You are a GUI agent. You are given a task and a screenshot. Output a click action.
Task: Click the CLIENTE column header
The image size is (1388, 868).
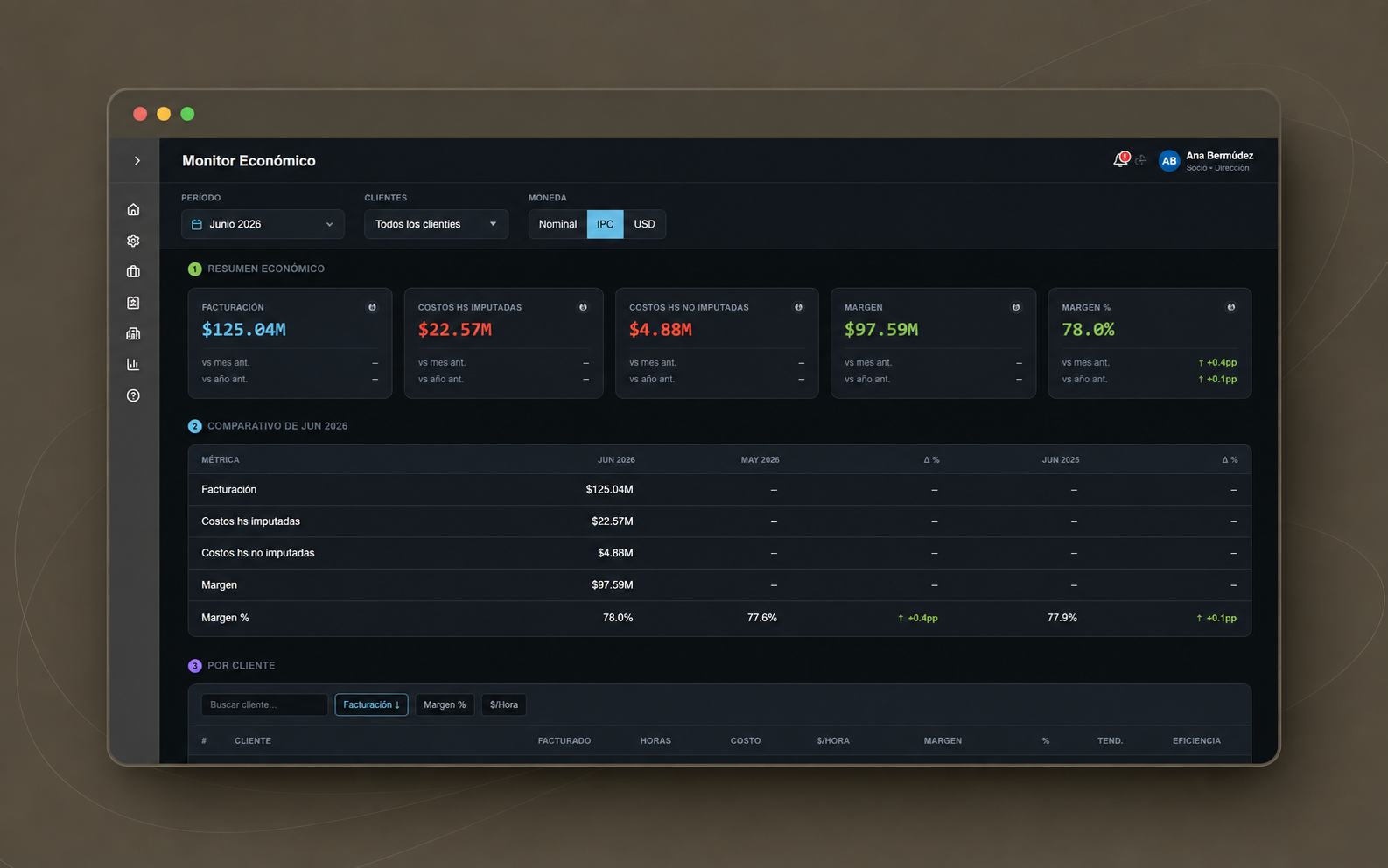[x=253, y=741]
